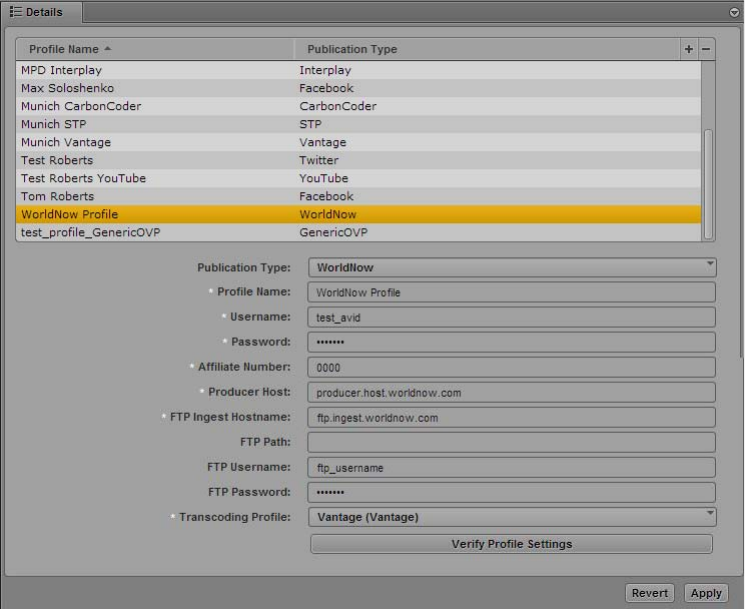Click the Producer Host input field

[511, 392]
